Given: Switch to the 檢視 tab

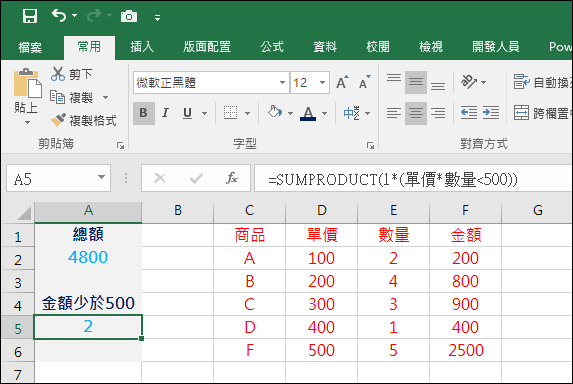Looking at the screenshot, I should tap(431, 47).
